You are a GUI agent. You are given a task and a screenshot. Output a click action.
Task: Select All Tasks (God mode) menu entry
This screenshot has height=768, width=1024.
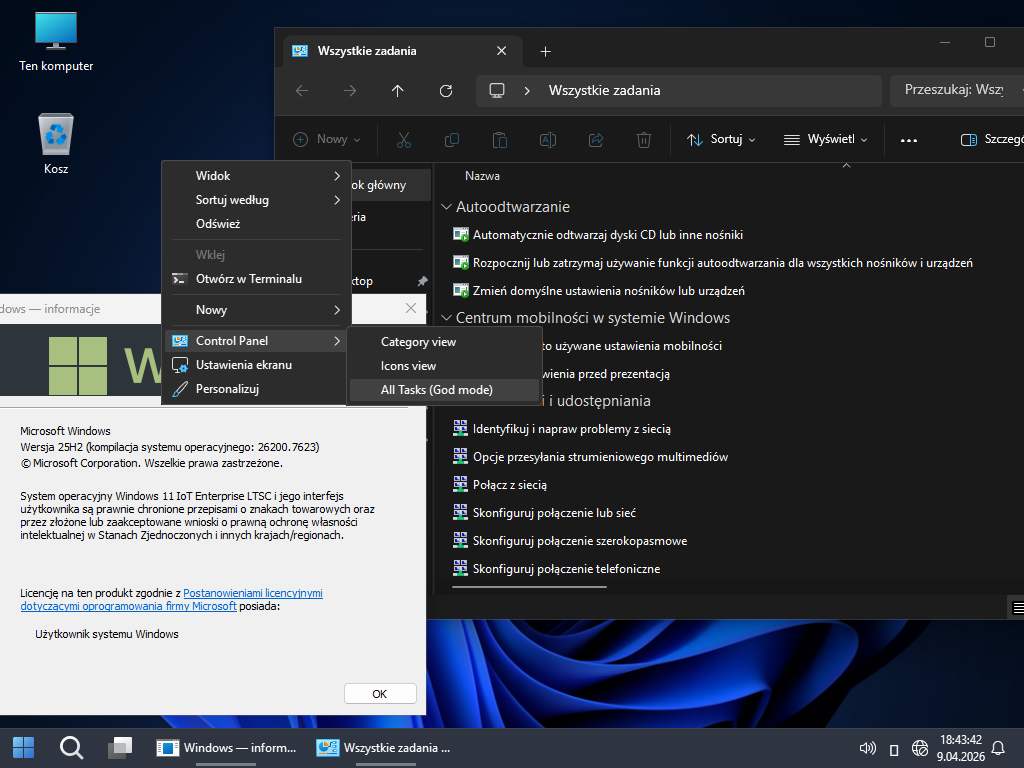[x=436, y=390]
